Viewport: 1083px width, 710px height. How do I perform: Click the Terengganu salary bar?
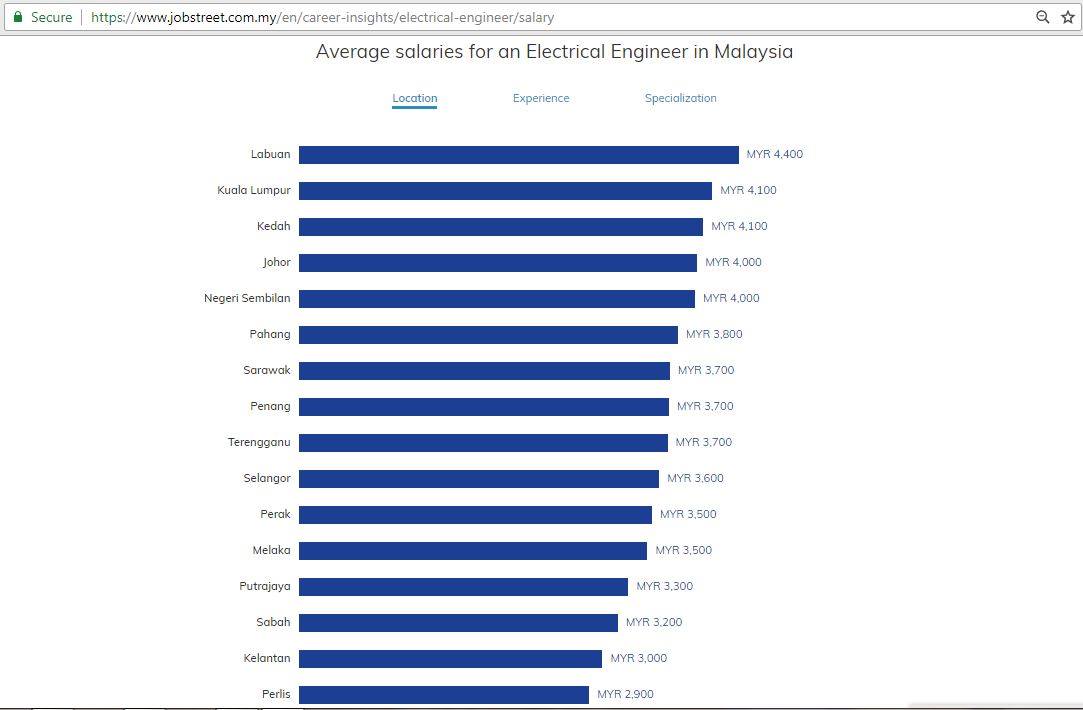(483, 442)
